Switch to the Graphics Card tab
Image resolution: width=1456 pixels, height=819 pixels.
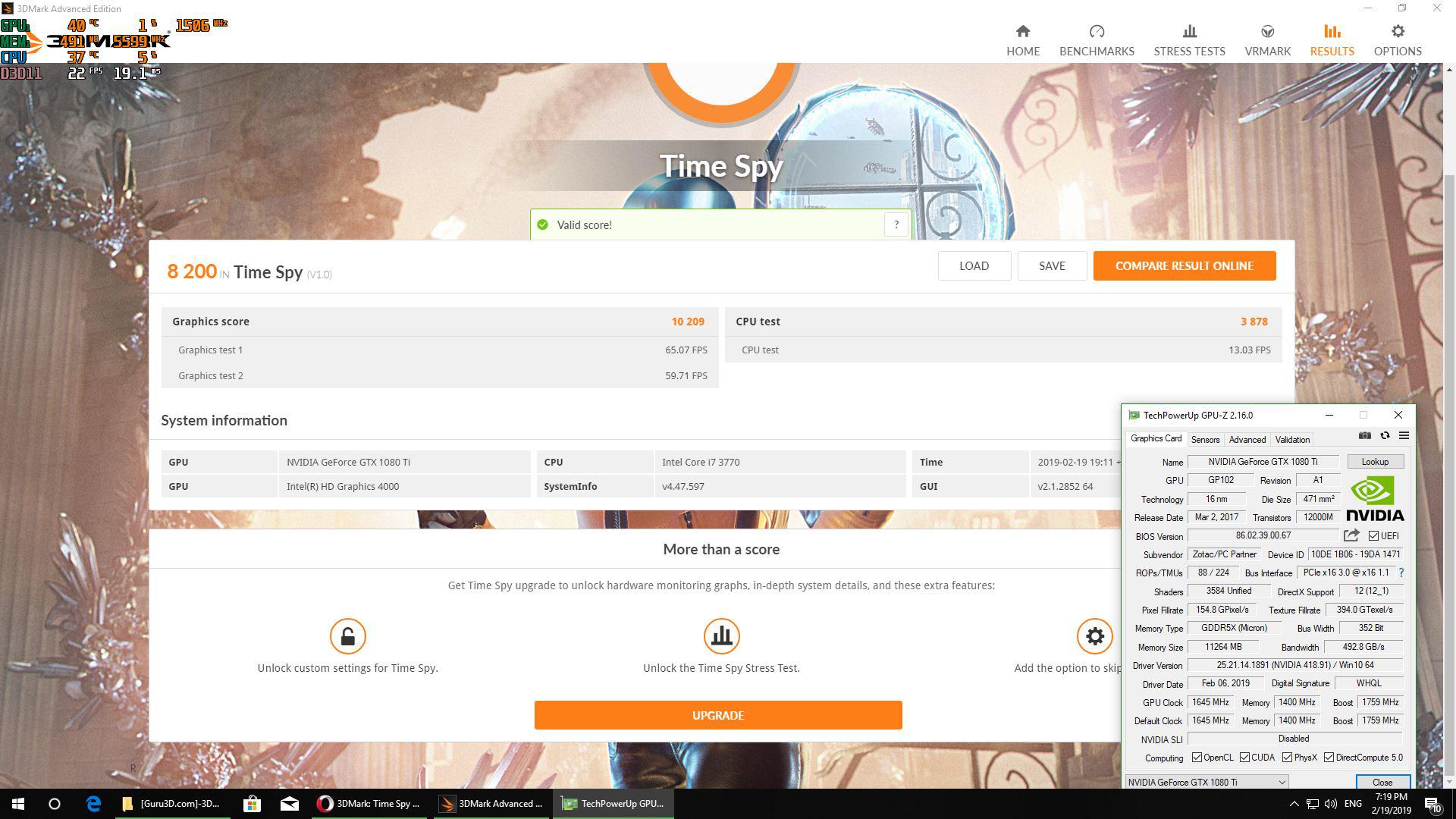pos(1156,438)
